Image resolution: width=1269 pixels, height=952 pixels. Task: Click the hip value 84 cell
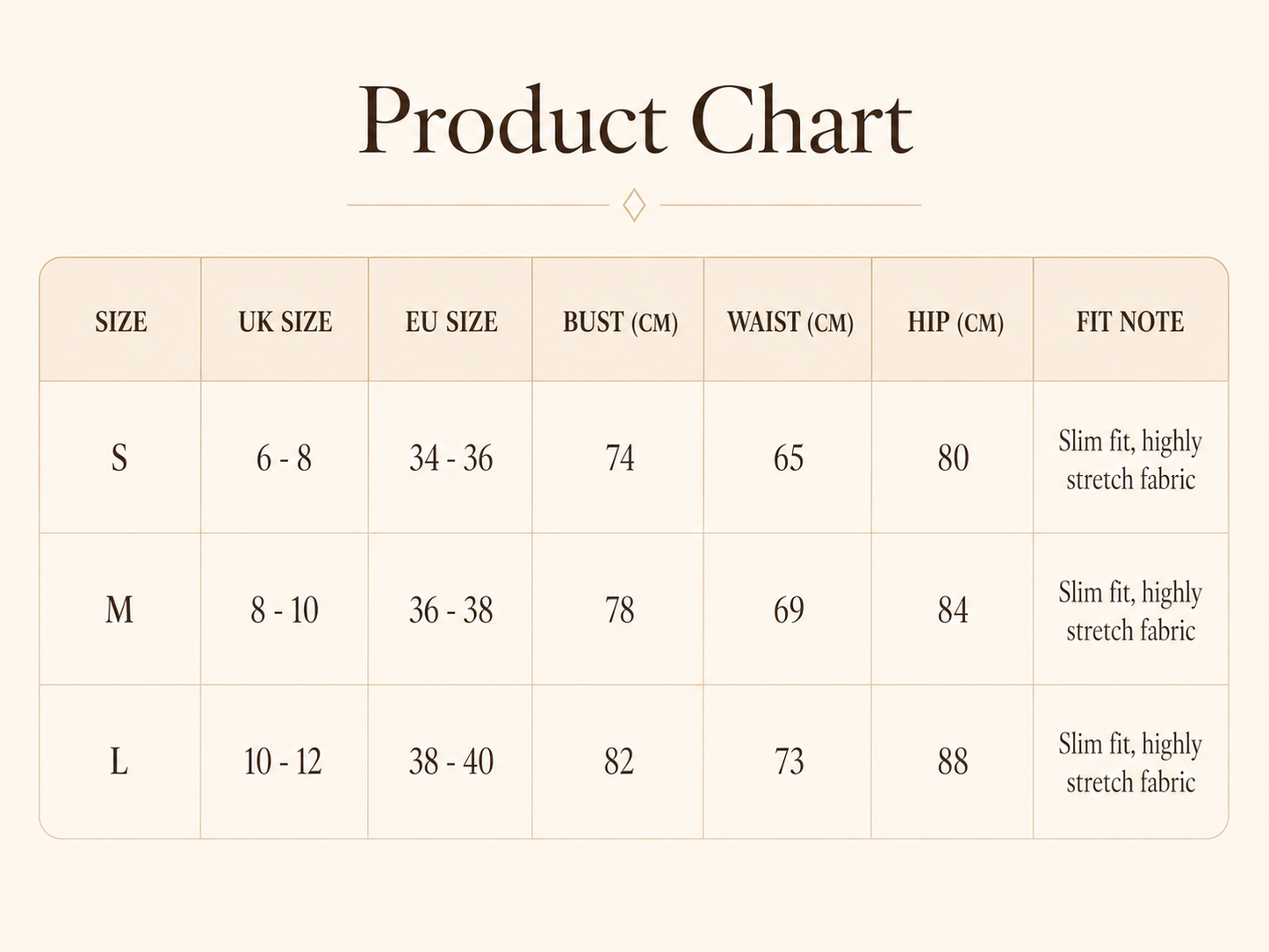click(x=953, y=609)
